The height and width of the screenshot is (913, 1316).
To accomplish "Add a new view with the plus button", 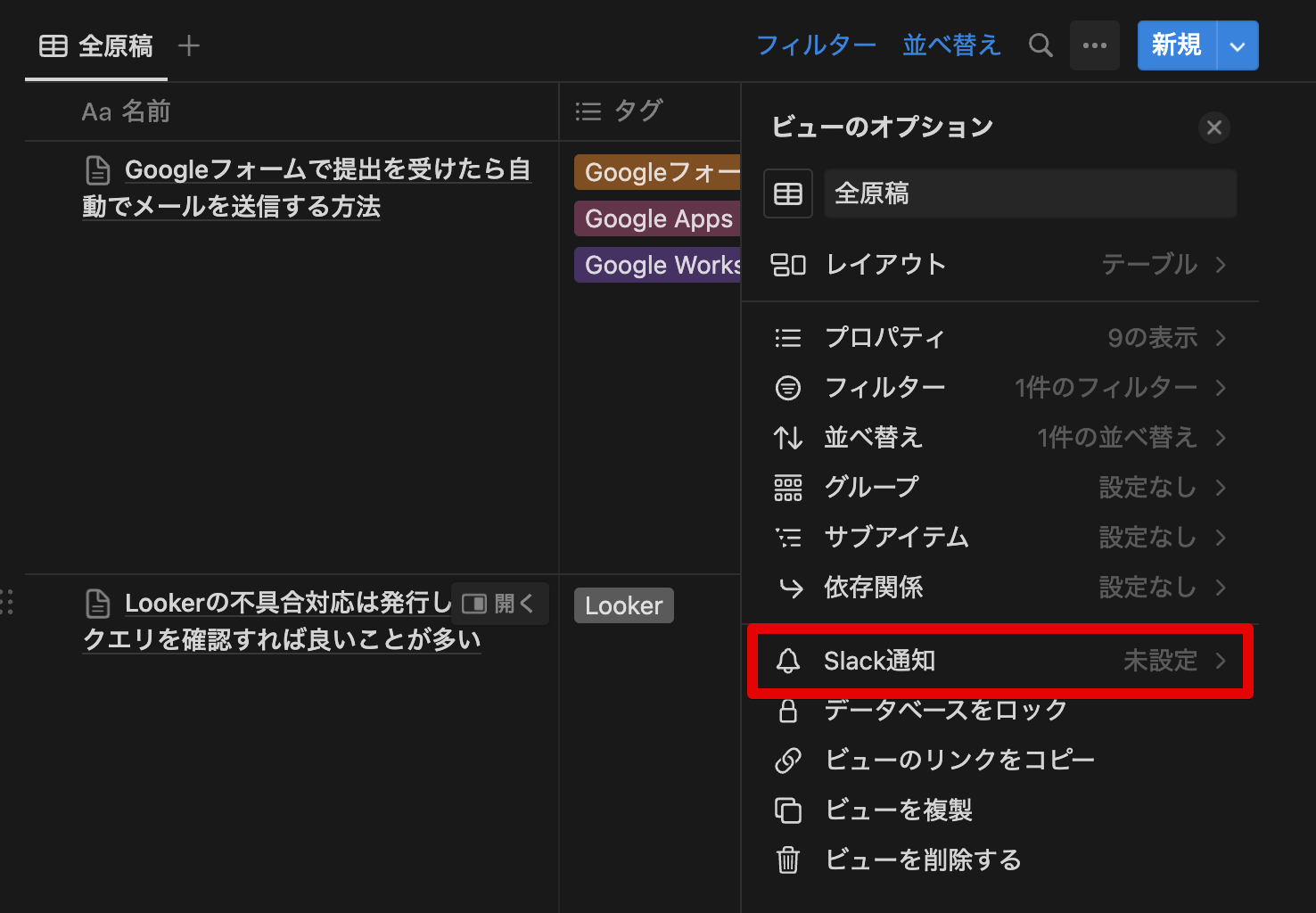I will click(188, 45).
